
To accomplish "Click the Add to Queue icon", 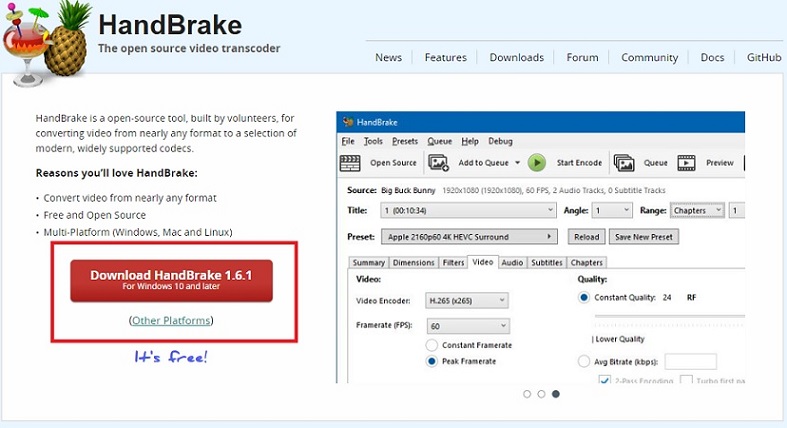I will point(438,163).
